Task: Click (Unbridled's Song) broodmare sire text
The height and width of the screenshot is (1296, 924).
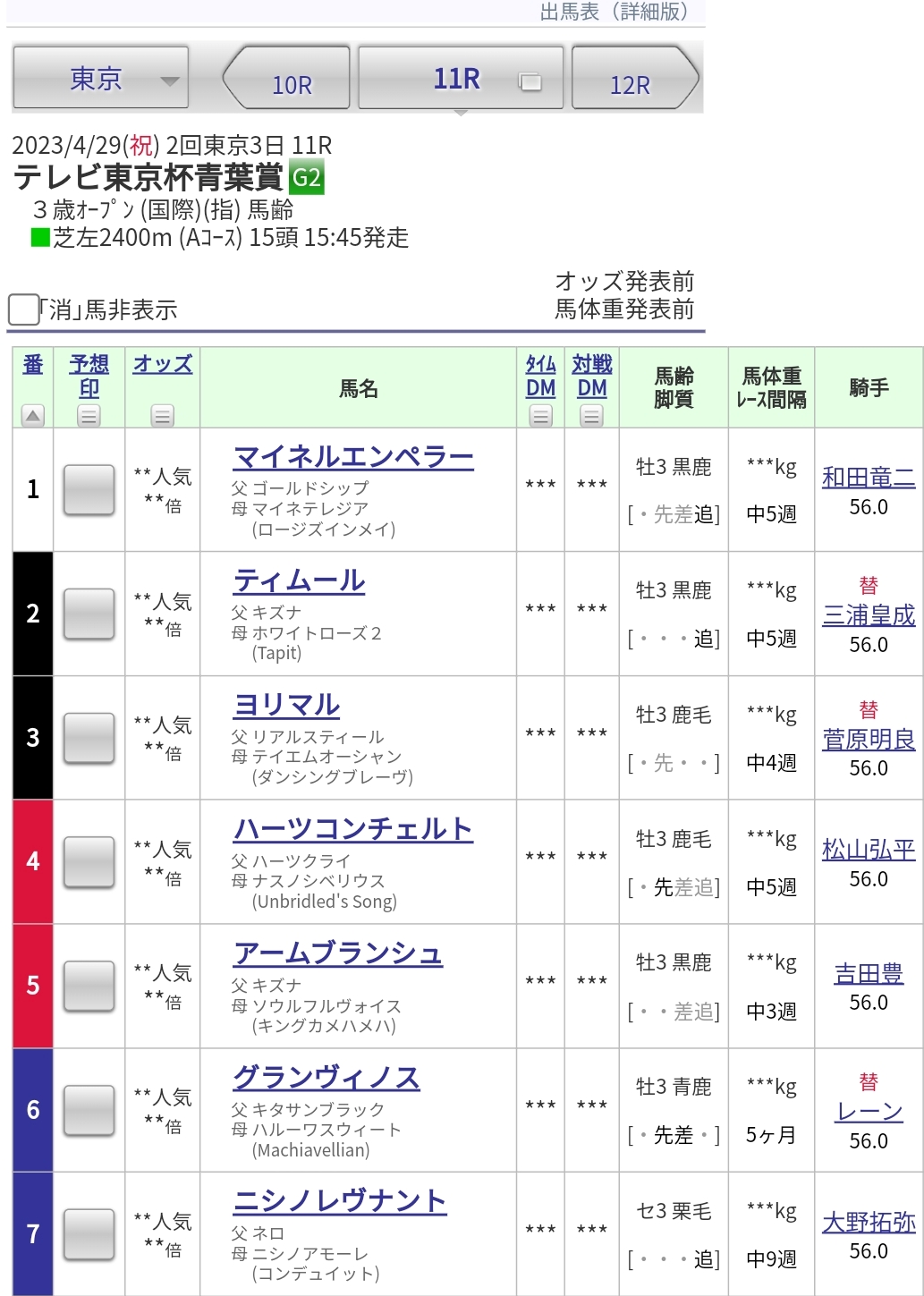Action: click(325, 902)
